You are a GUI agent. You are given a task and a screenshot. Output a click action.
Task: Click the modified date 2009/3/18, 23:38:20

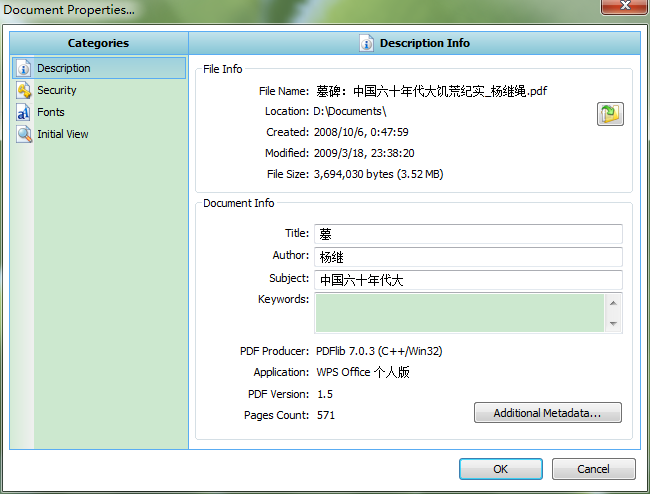click(364, 153)
